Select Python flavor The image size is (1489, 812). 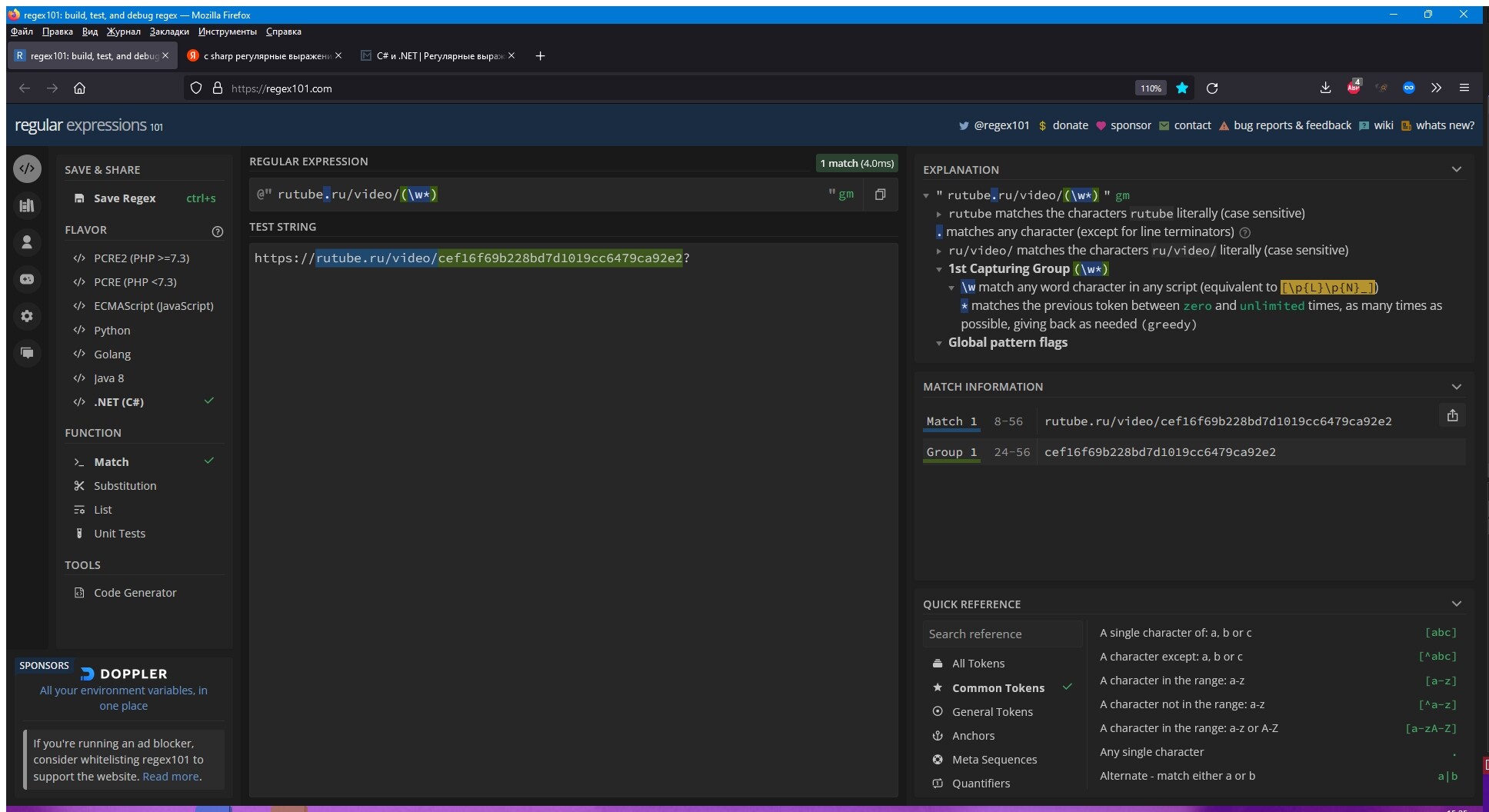click(112, 331)
